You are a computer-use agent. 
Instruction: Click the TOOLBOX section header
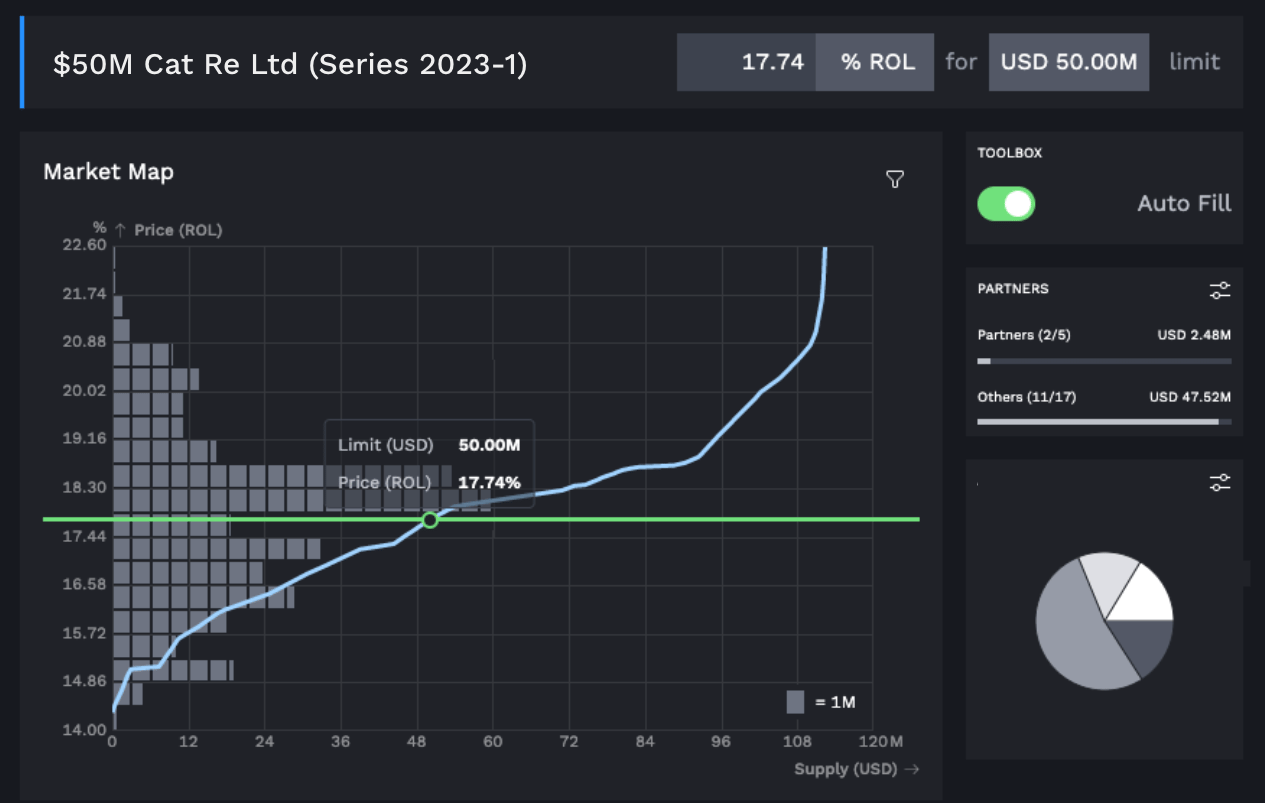tap(1010, 153)
